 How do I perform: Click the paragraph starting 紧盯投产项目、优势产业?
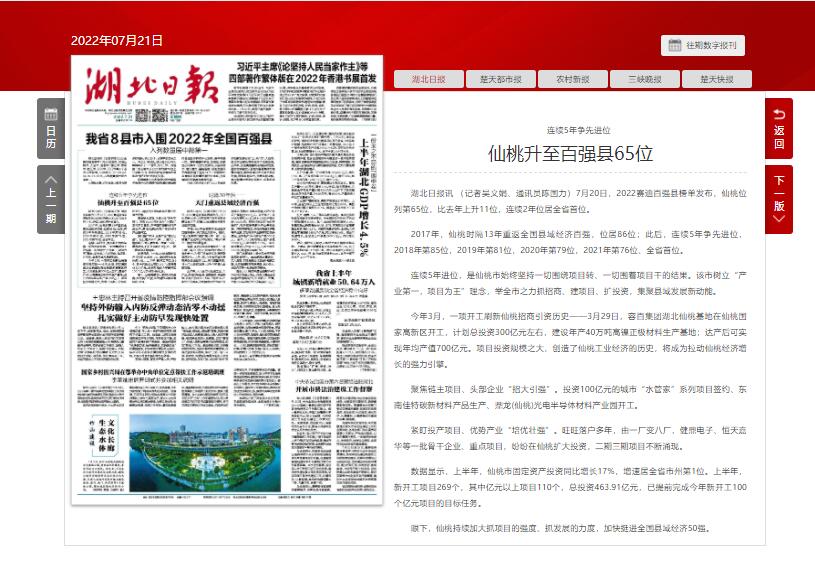click(x=570, y=438)
